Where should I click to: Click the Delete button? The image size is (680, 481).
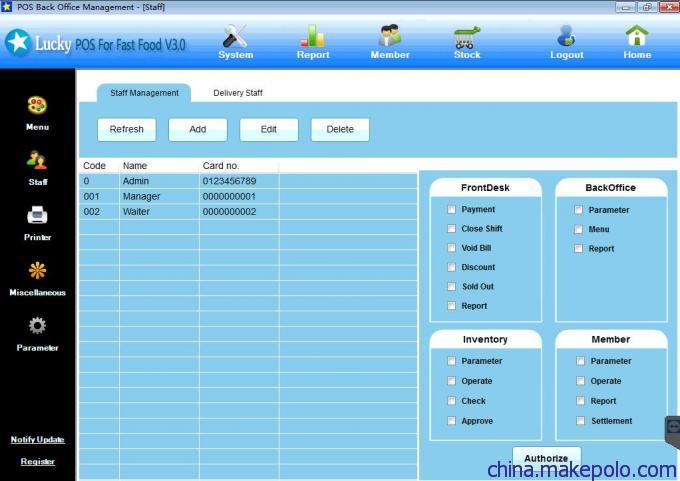click(340, 129)
